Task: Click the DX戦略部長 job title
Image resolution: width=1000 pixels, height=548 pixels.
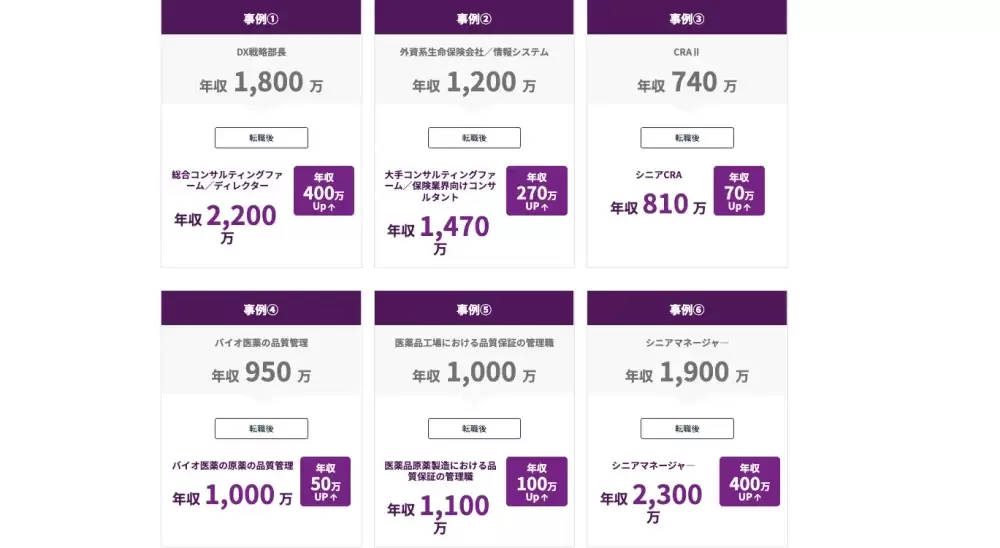Action: (261, 52)
